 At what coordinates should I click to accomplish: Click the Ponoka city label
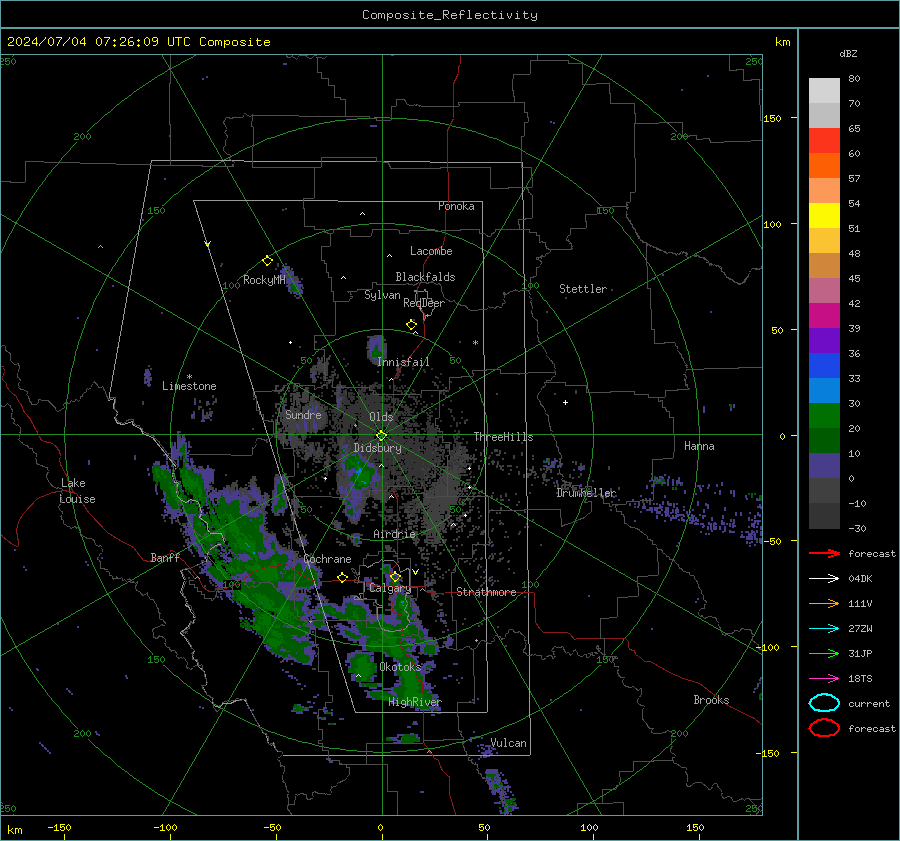[x=456, y=206]
